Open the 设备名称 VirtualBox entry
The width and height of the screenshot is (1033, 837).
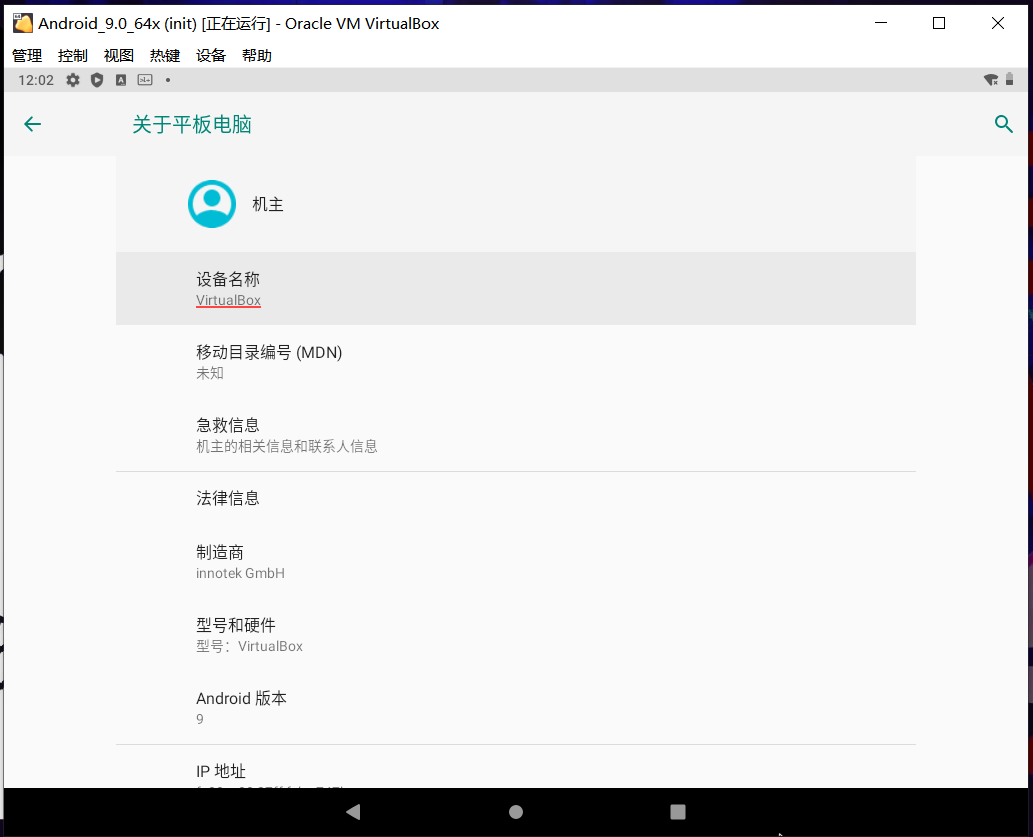(x=516, y=289)
